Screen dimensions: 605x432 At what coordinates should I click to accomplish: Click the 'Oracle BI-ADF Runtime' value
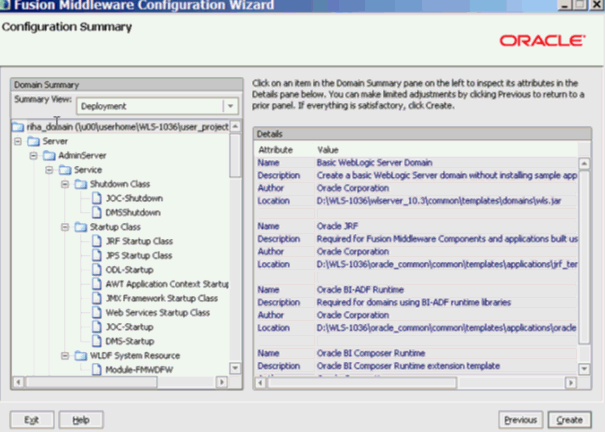tap(360, 290)
